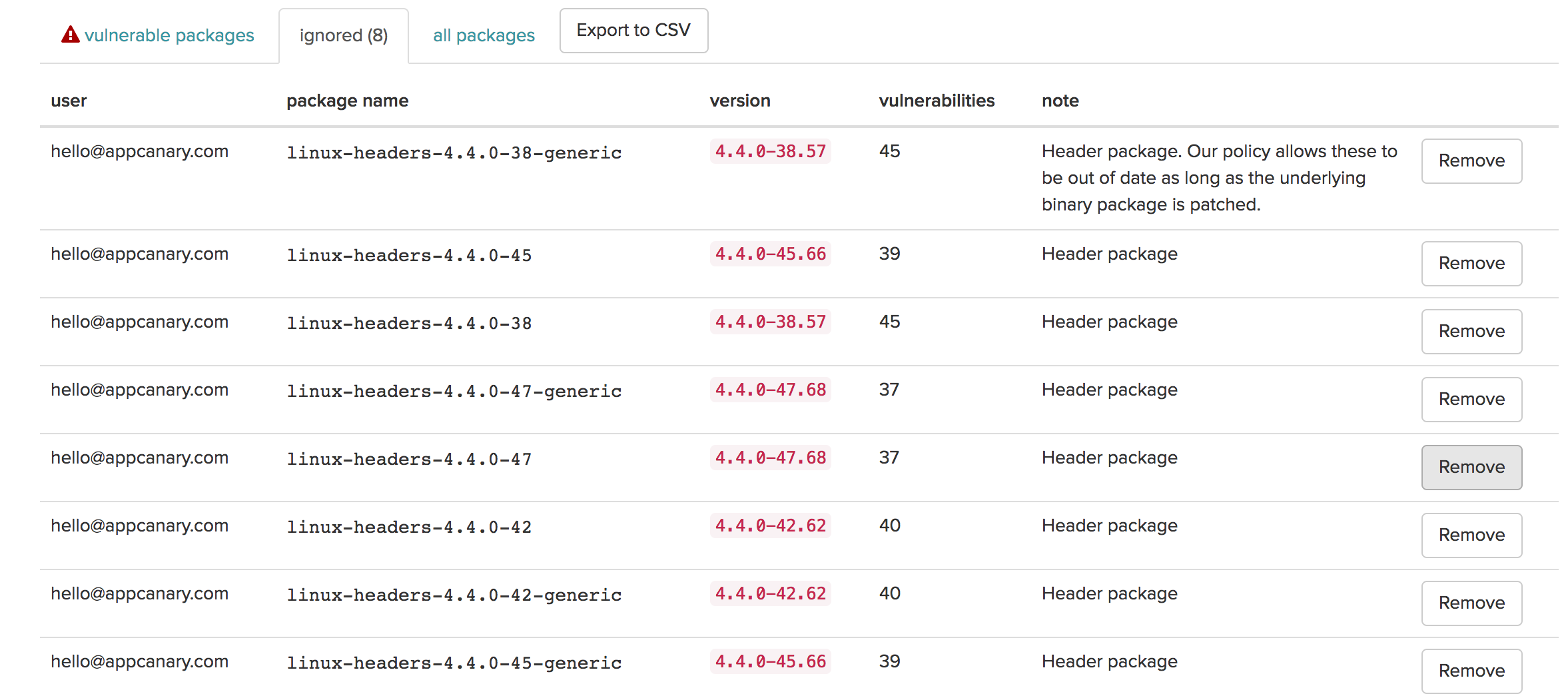
Task: Click the red warning triangle icon
Action: tap(70, 35)
